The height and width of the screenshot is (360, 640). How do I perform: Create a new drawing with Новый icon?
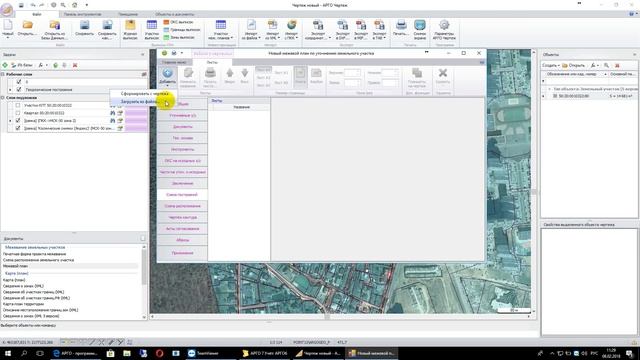tap(8, 28)
